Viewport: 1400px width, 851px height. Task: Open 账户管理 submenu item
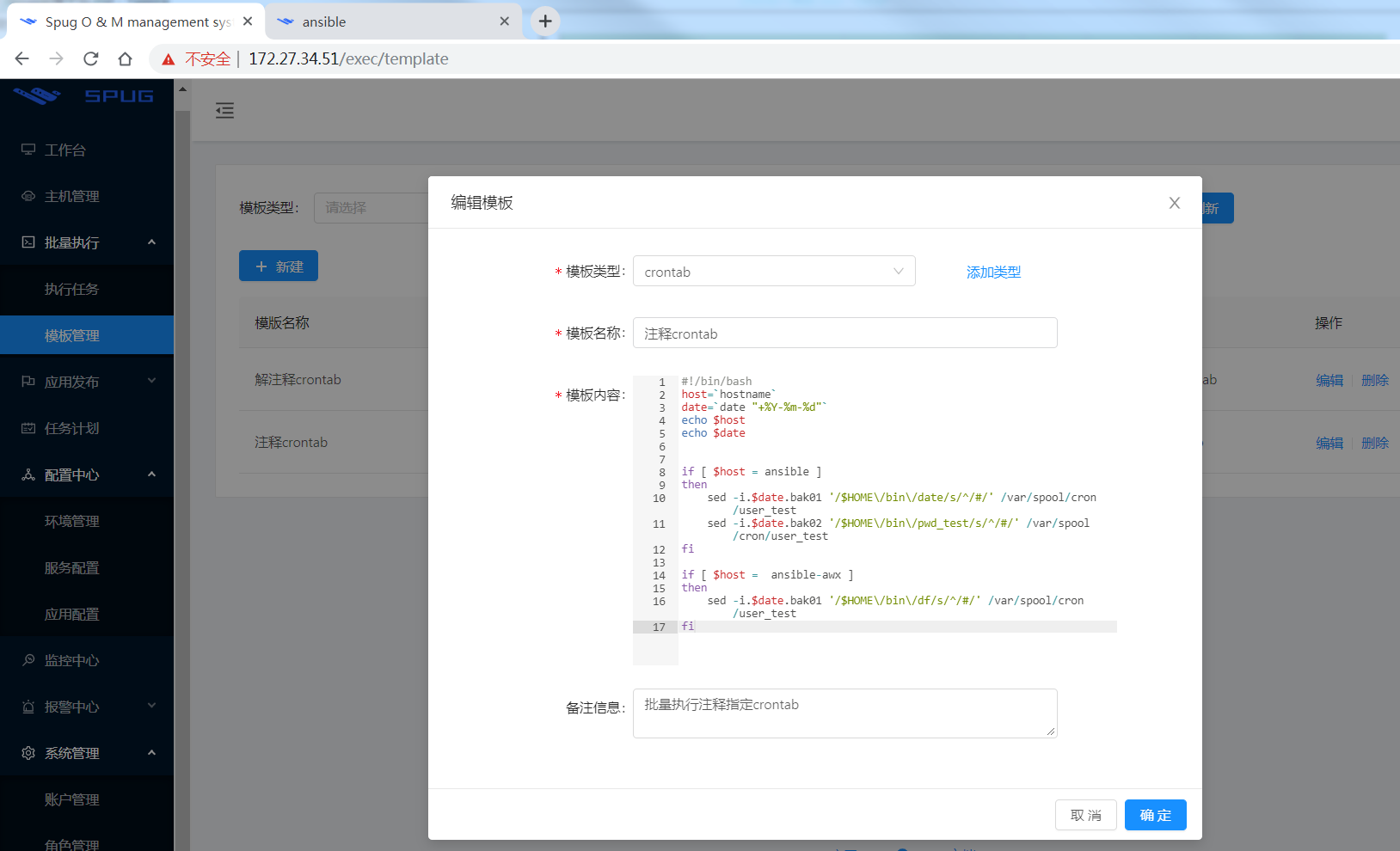click(x=87, y=799)
